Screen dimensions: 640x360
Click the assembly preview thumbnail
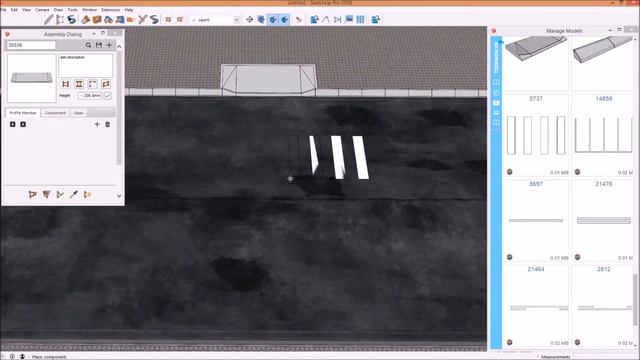tap(31, 78)
